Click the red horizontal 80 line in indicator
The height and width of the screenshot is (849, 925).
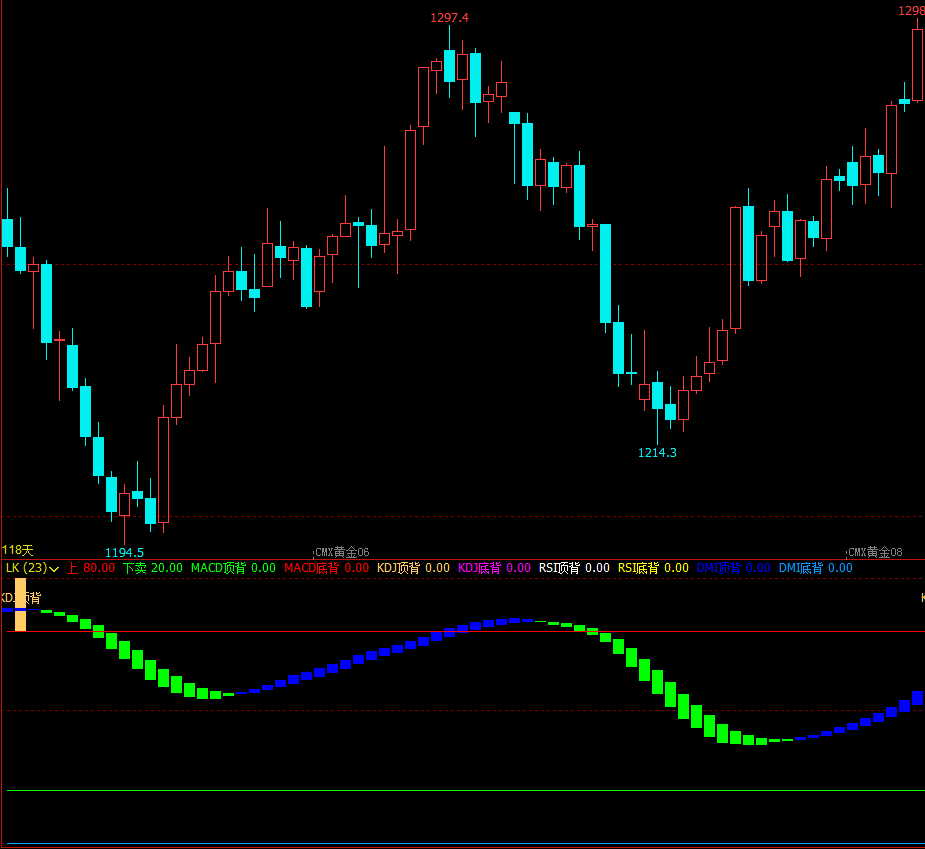tap(466, 631)
